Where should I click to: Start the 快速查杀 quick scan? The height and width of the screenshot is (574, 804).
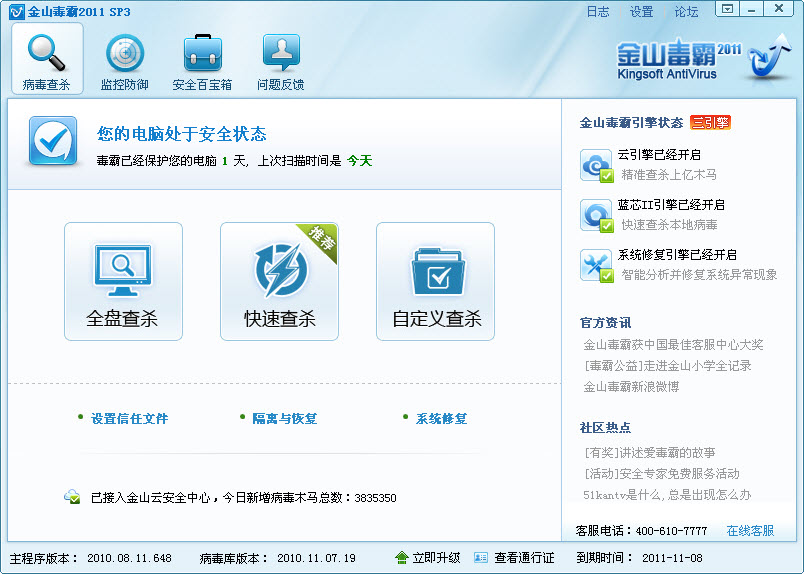[x=279, y=281]
